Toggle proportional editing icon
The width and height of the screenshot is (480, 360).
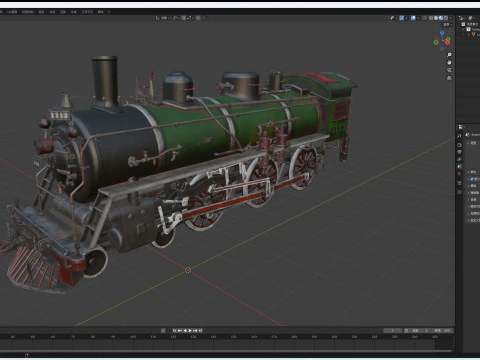pyautogui.click(x=198, y=18)
